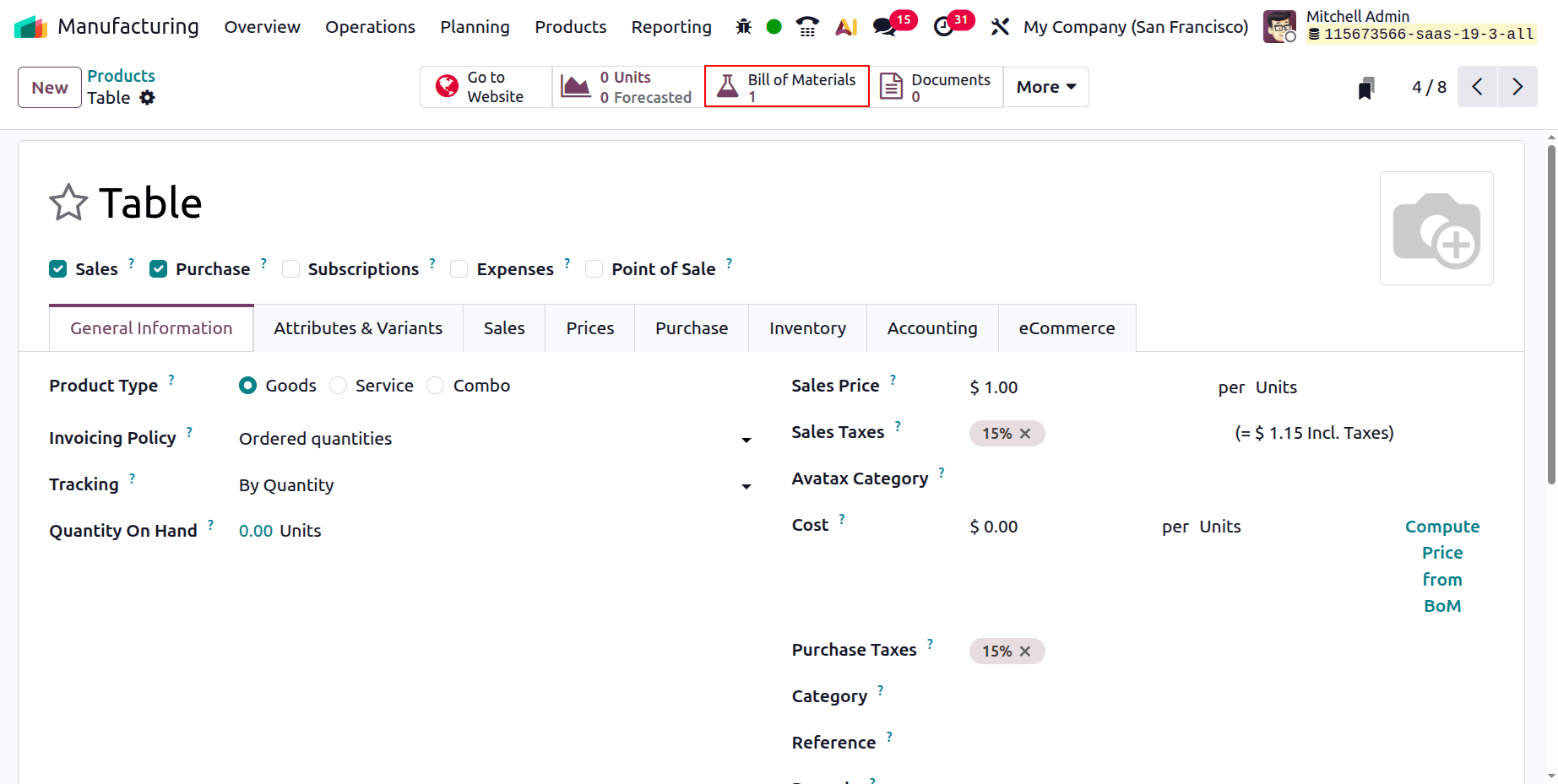Open the VoIP phone icon

(807, 27)
